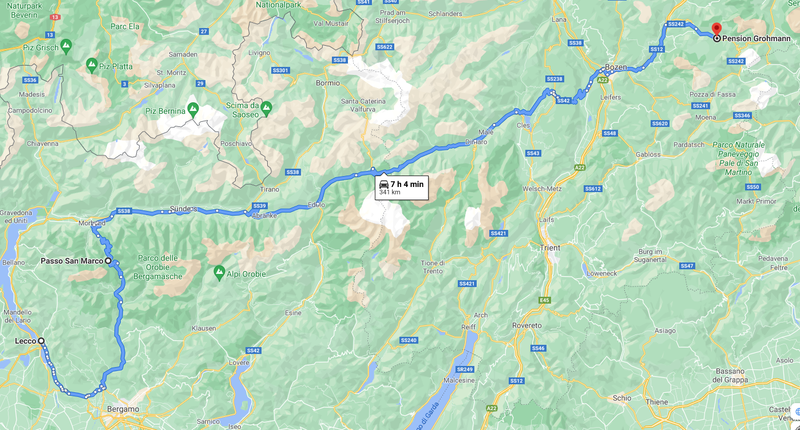Click the Alpi Orobie green marker
Viewport: 800px width, 430px height.
point(219,272)
